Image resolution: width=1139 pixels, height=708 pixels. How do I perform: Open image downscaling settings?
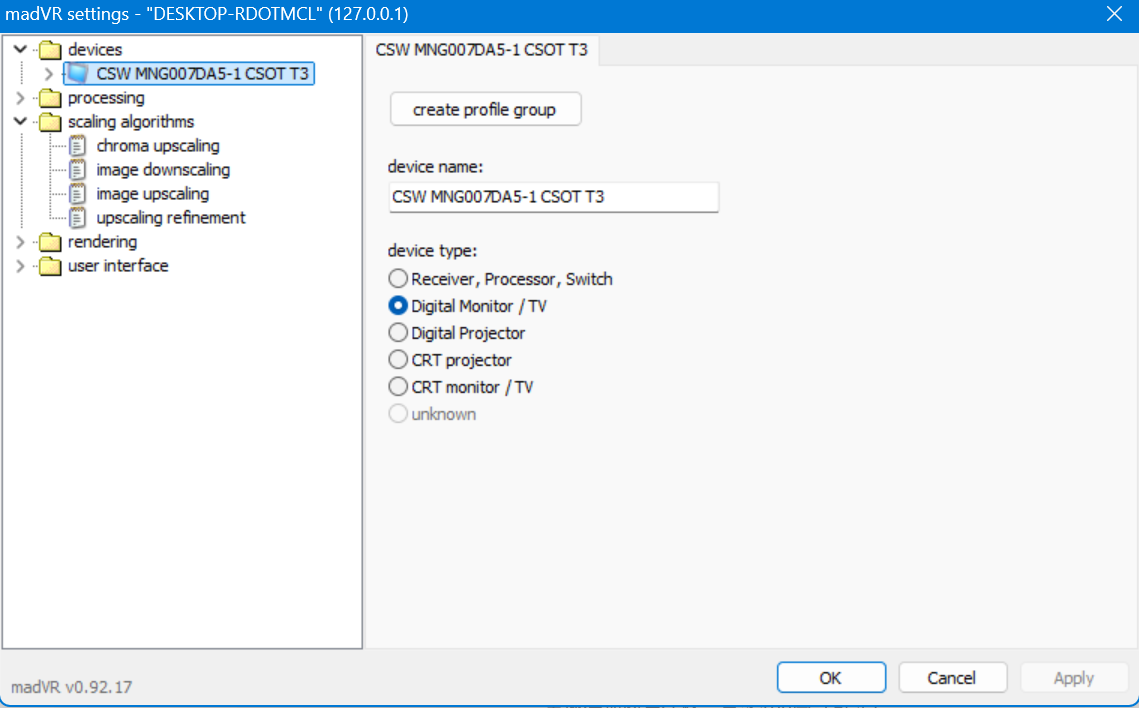(163, 170)
